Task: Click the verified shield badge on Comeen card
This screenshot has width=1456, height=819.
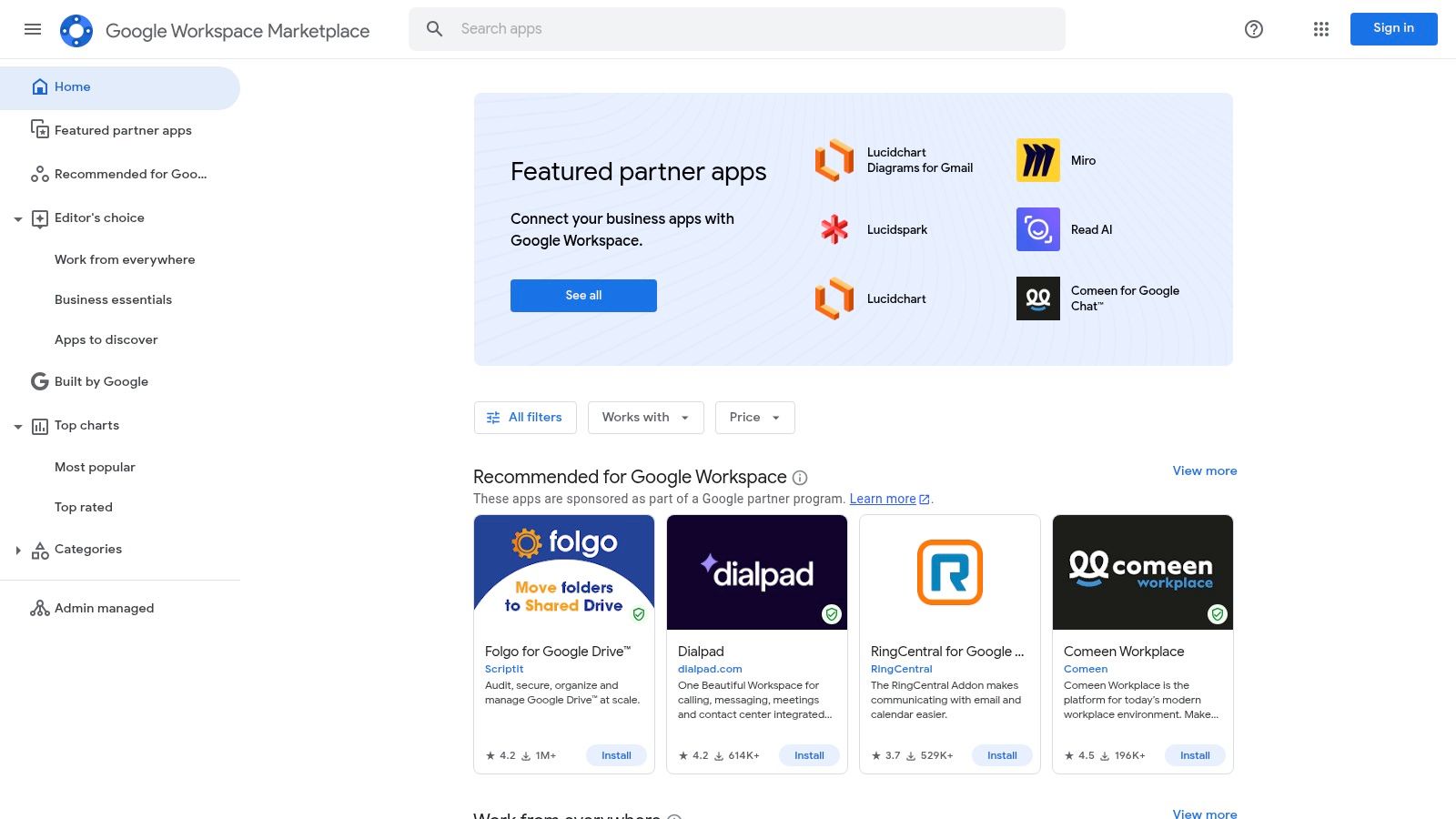Action: pyautogui.click(x=1218, y=614)
